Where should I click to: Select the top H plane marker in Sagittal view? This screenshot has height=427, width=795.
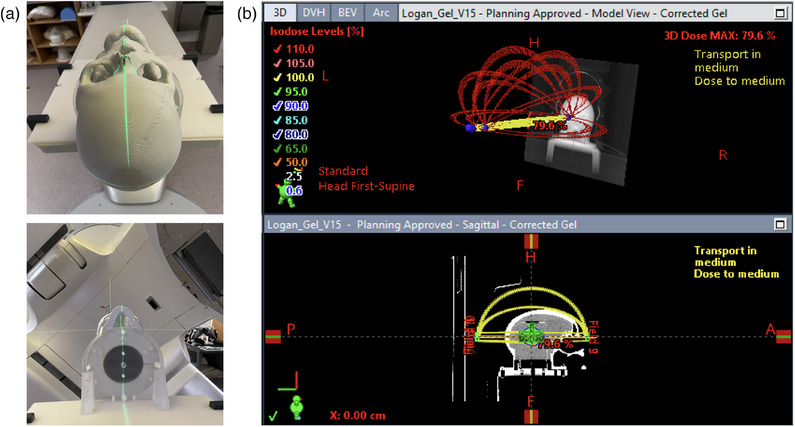point(530,242)
